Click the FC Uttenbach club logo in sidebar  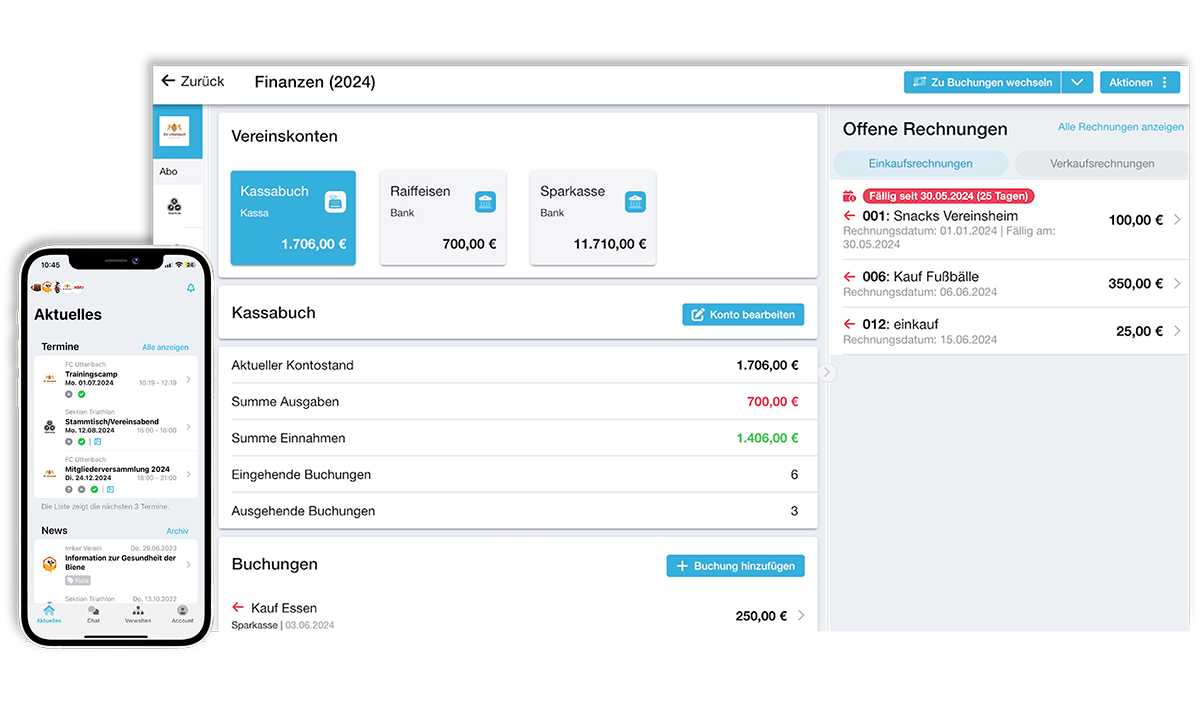177,132
